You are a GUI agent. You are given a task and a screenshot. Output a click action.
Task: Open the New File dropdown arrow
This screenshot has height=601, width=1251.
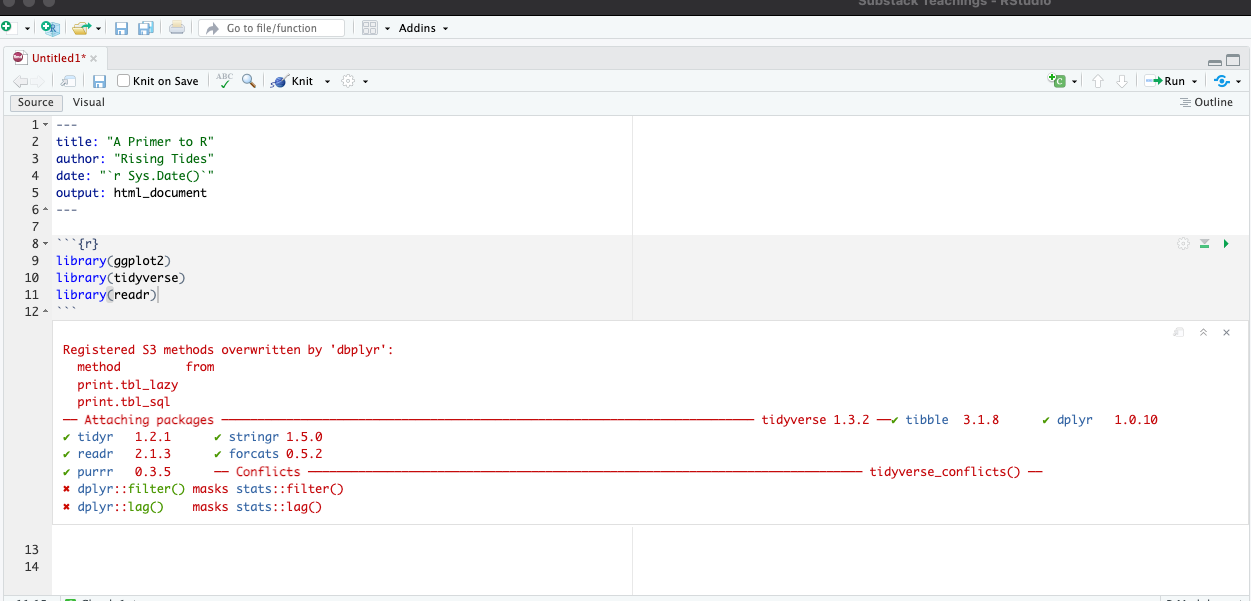(27, 29)
